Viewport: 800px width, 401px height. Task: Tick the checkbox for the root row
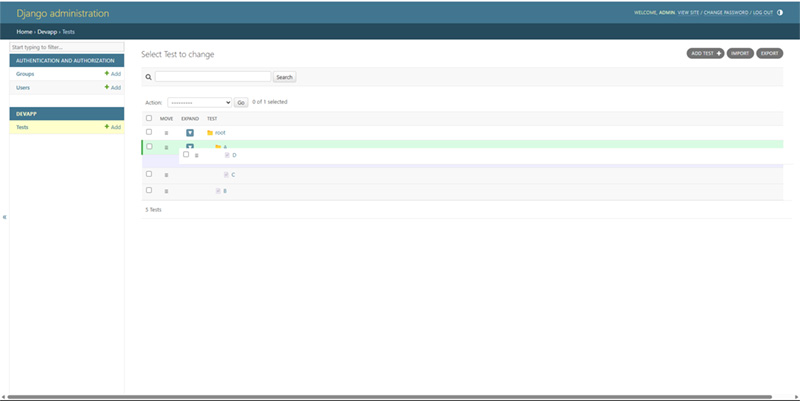click(149, 132)
